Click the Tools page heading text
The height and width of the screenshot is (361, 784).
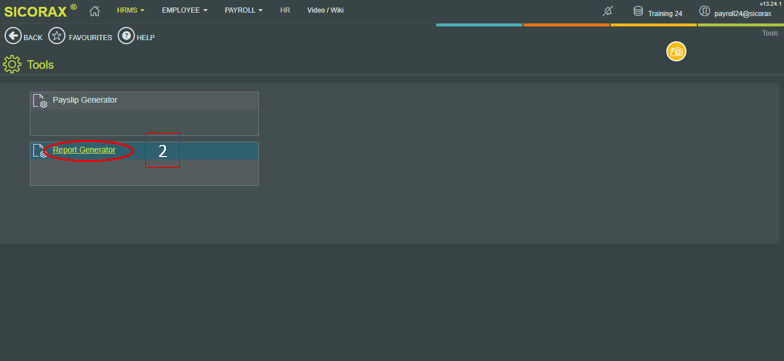point(40,65)
